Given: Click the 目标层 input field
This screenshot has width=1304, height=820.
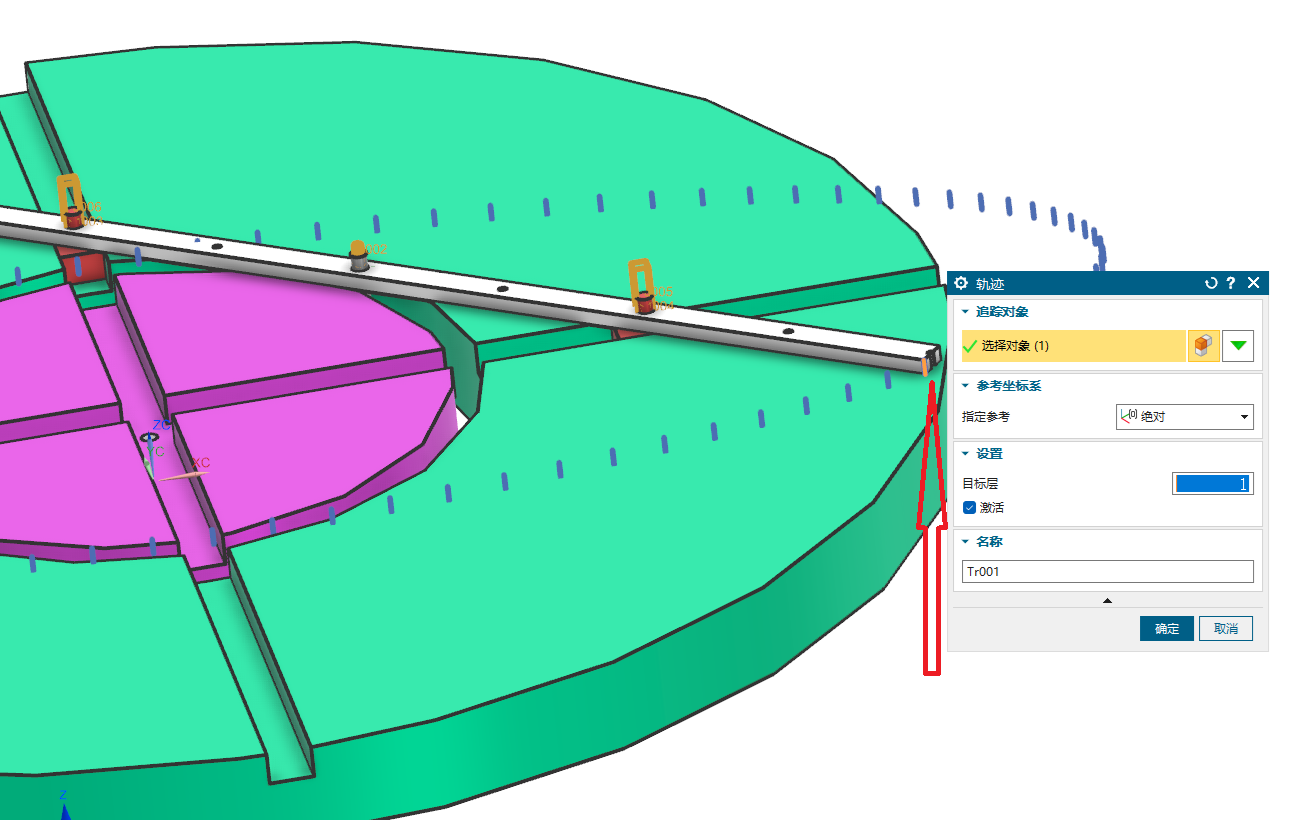Looking at the screenshot, I should click(1212, 484).
